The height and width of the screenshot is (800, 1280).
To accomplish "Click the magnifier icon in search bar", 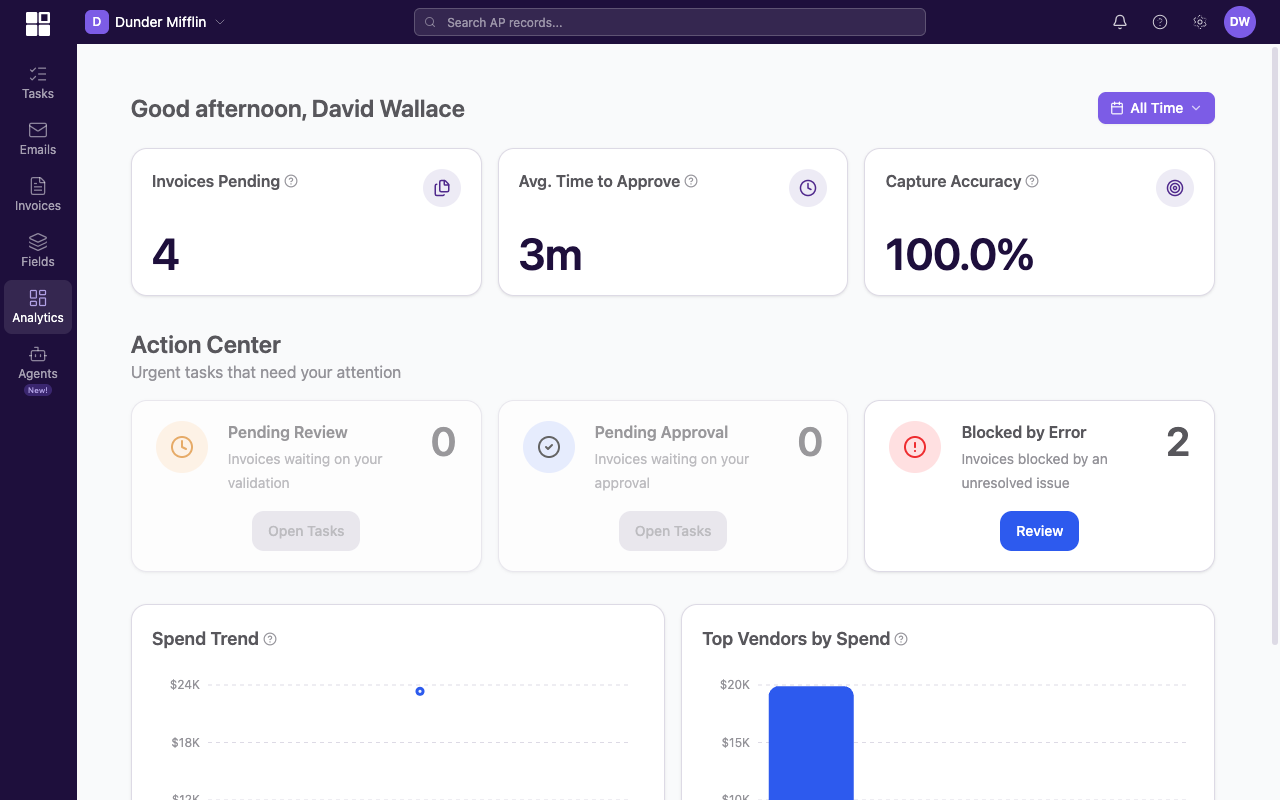I will (x=431, y=22).
